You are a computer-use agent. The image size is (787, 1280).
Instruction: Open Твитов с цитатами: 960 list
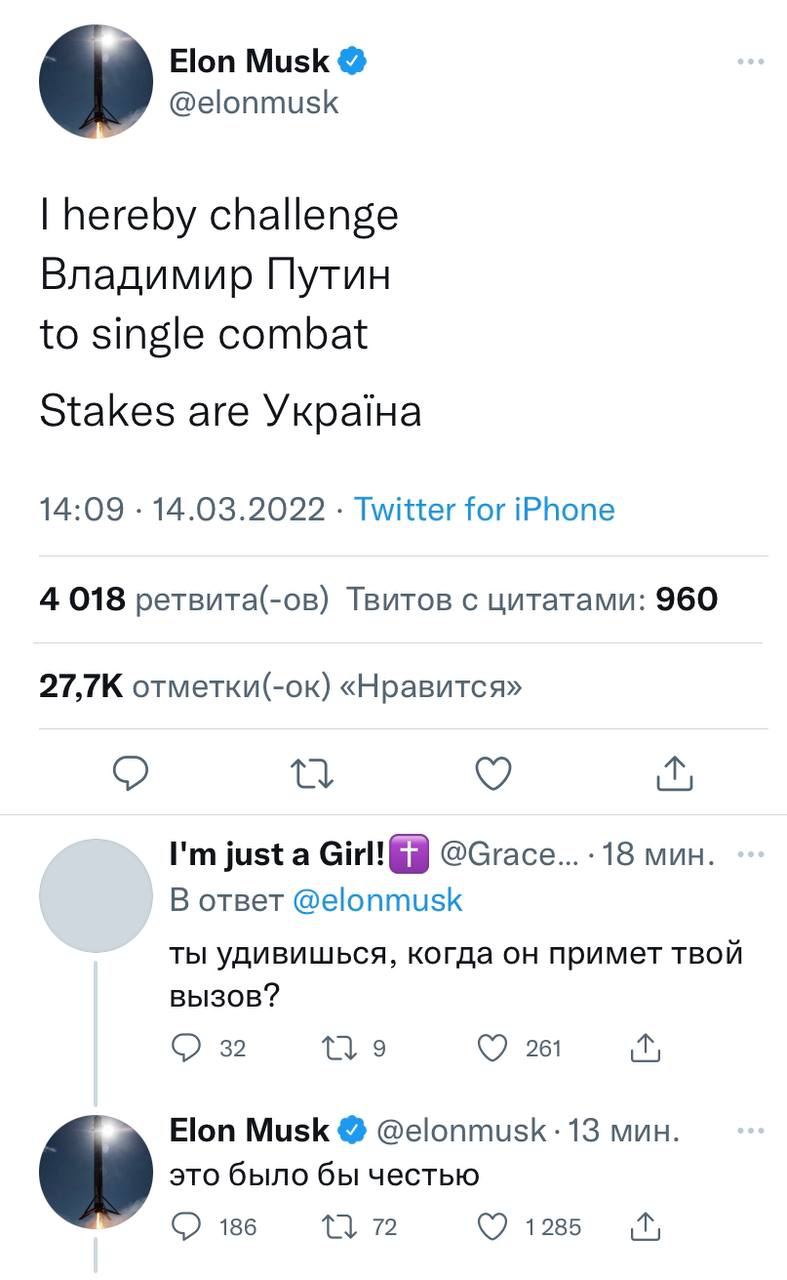coord(532,600)
